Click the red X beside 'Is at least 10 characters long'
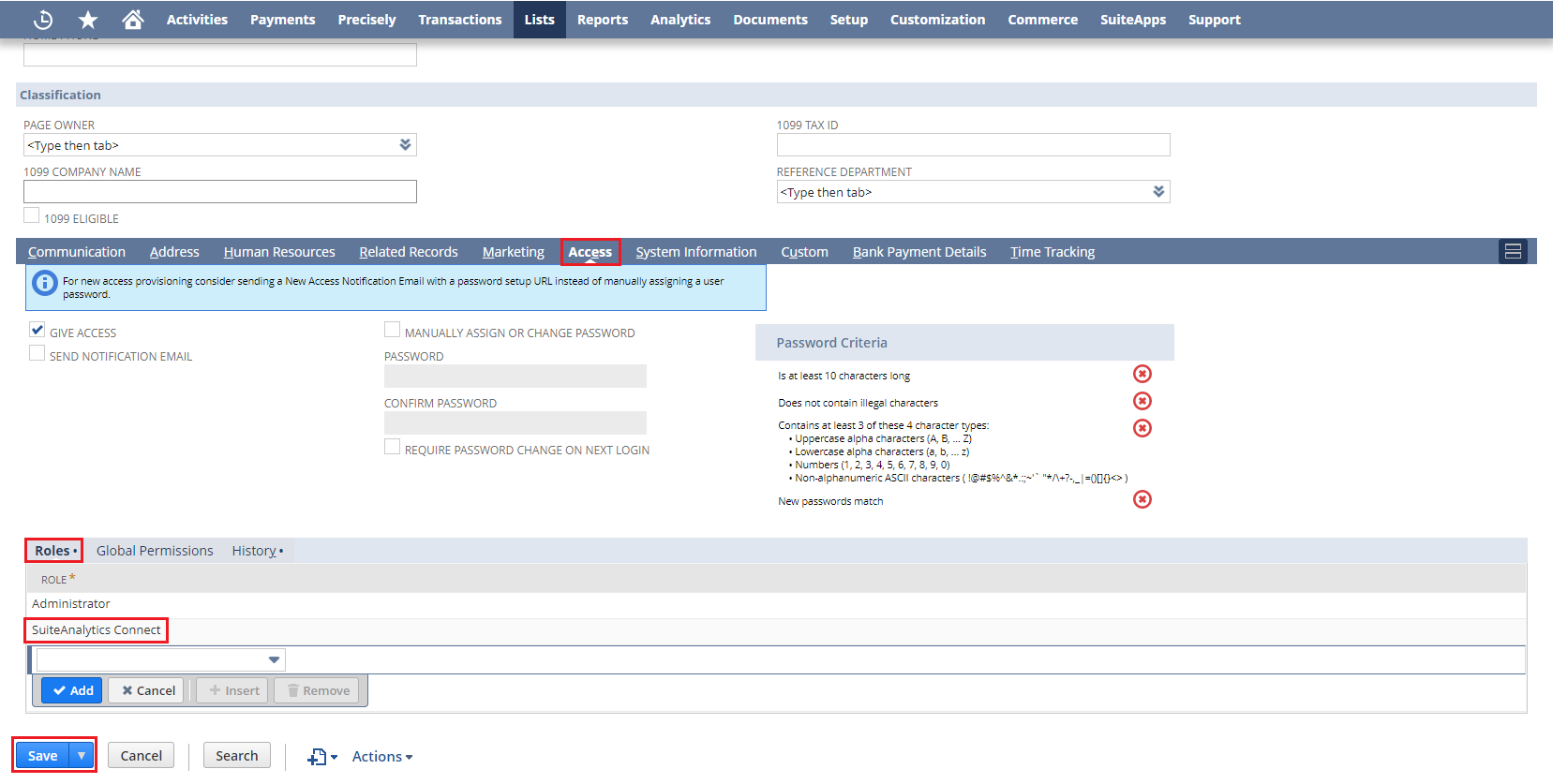The width and height of the screenshot is (1553, 784). [1142, 375]
